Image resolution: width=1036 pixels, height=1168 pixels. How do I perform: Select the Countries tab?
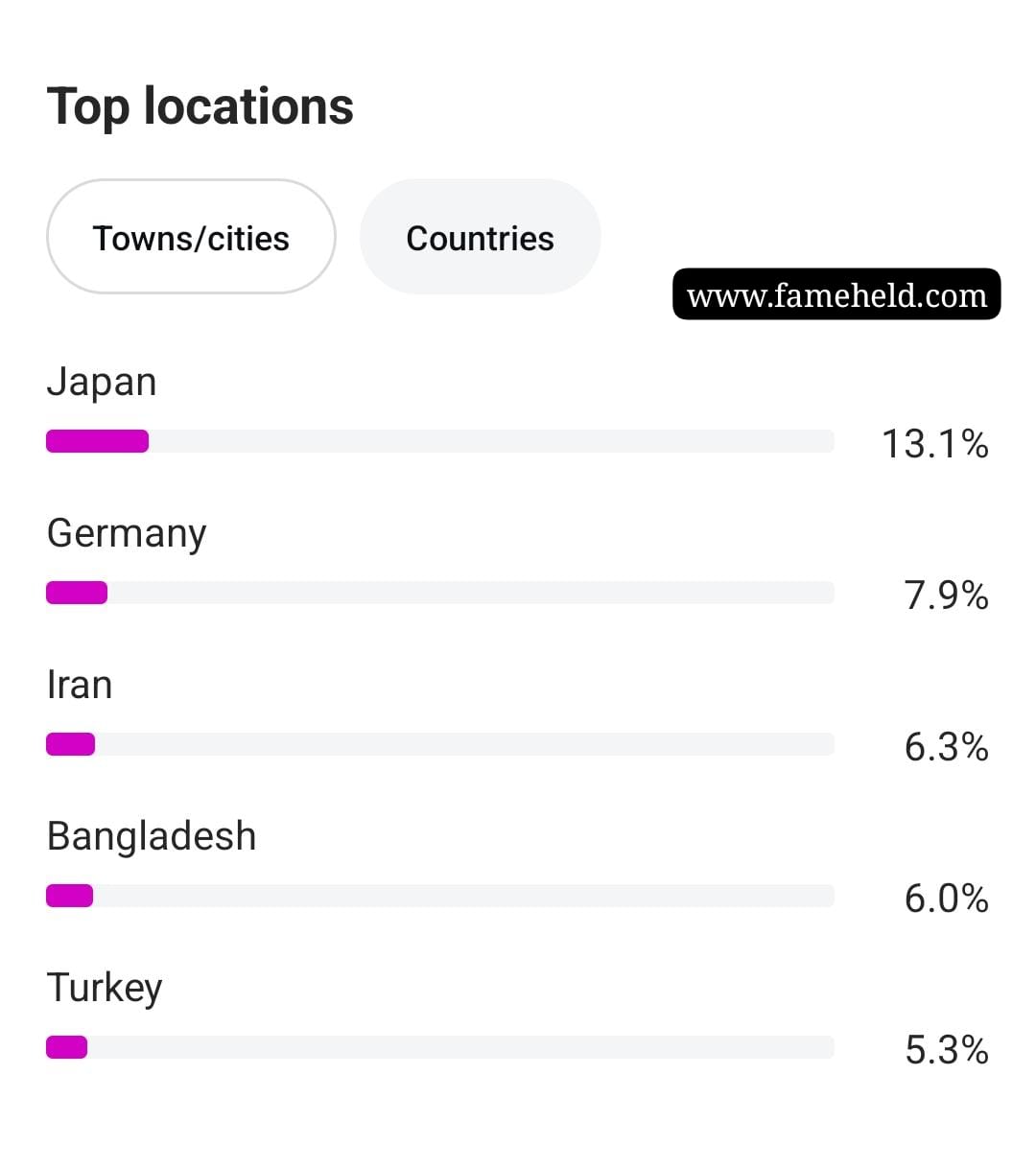[x=480, y=237]
